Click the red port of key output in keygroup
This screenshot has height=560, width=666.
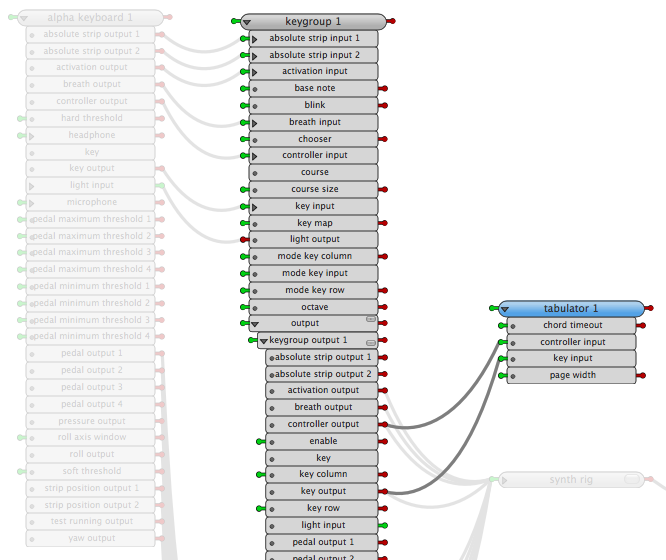(x=383, y=492)
